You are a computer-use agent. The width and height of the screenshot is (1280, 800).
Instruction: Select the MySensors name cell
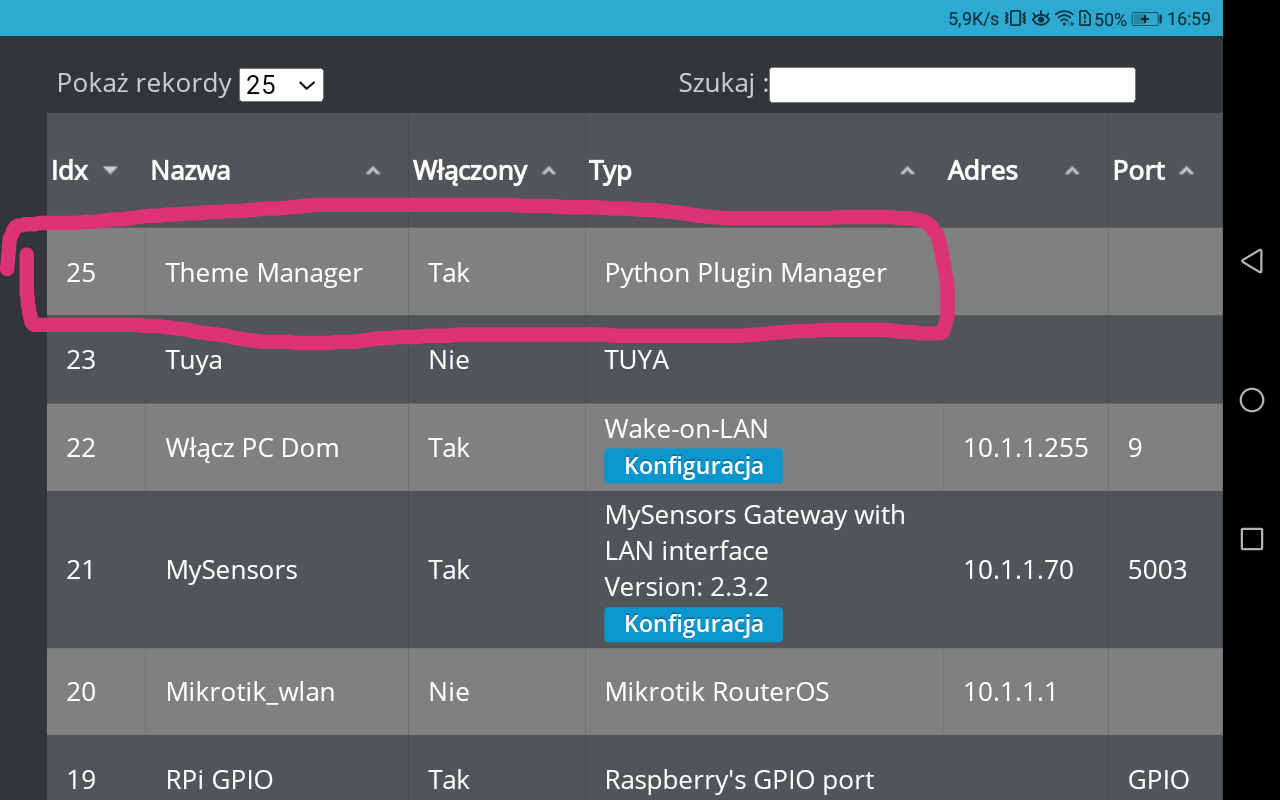click(x=232, y=570)
